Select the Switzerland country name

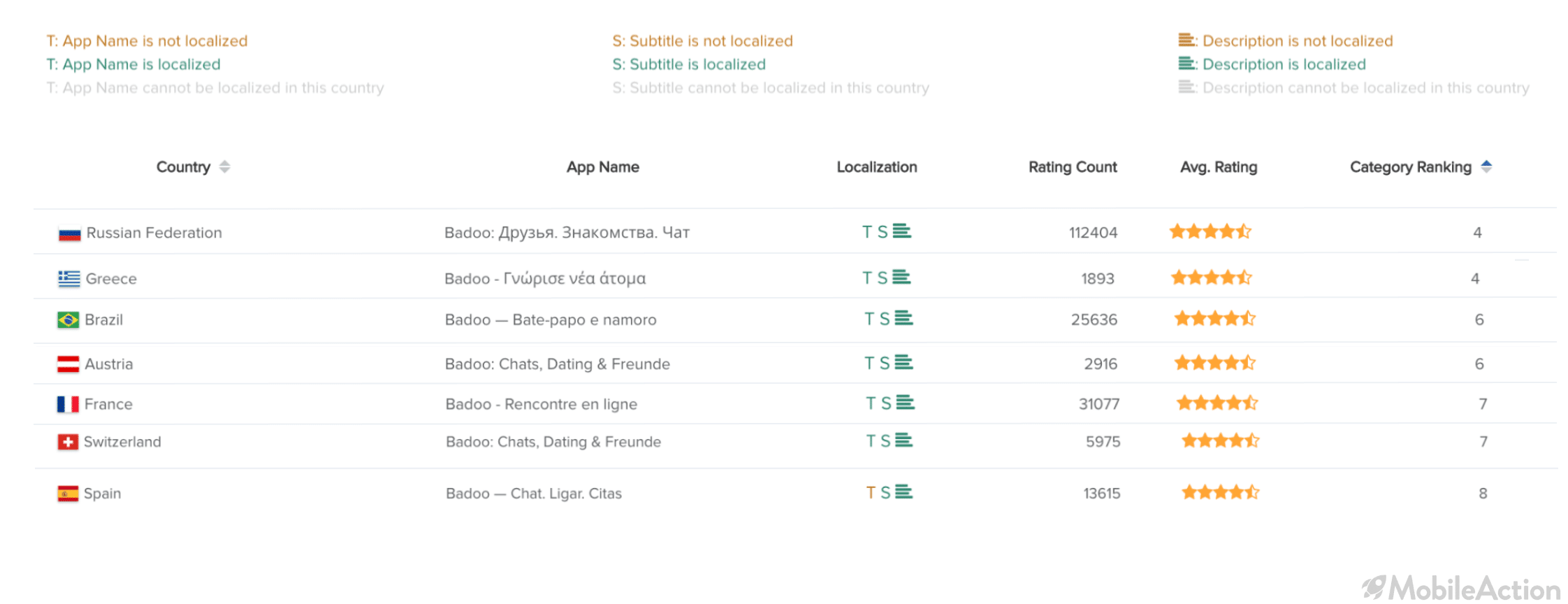[122, 442]
